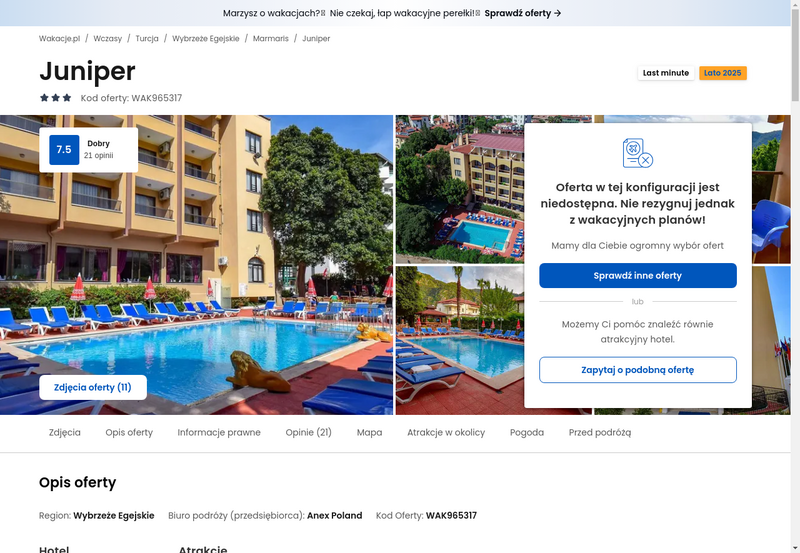Click the 7.5 rating score badge
800x553 pixels.
64,149
